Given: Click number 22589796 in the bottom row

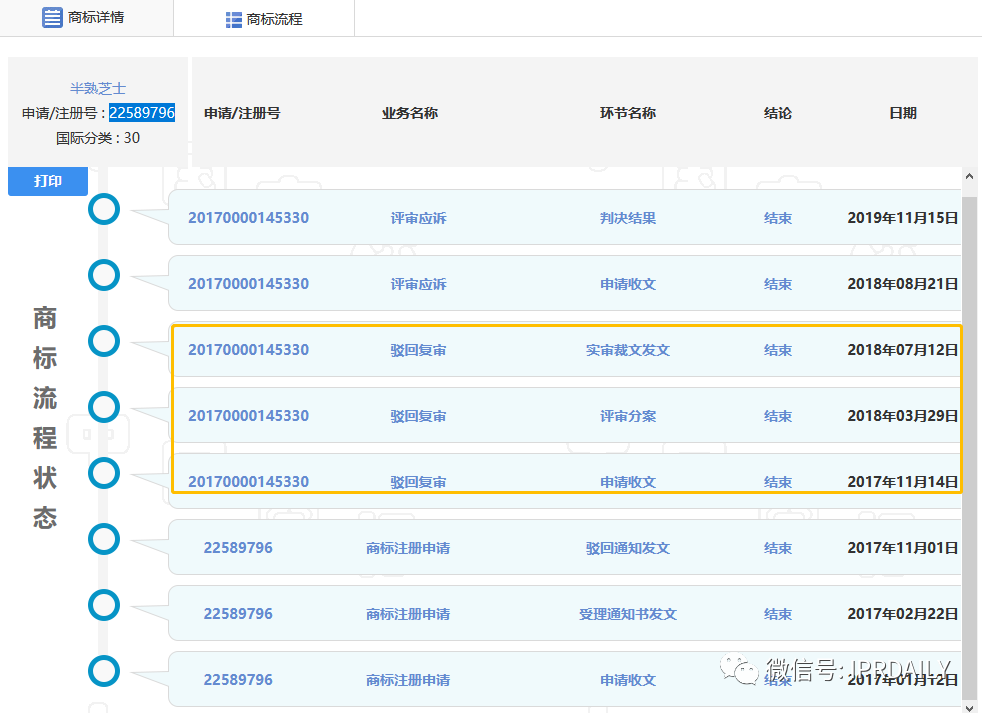Looking at the screenshot, I should (238, 680).
